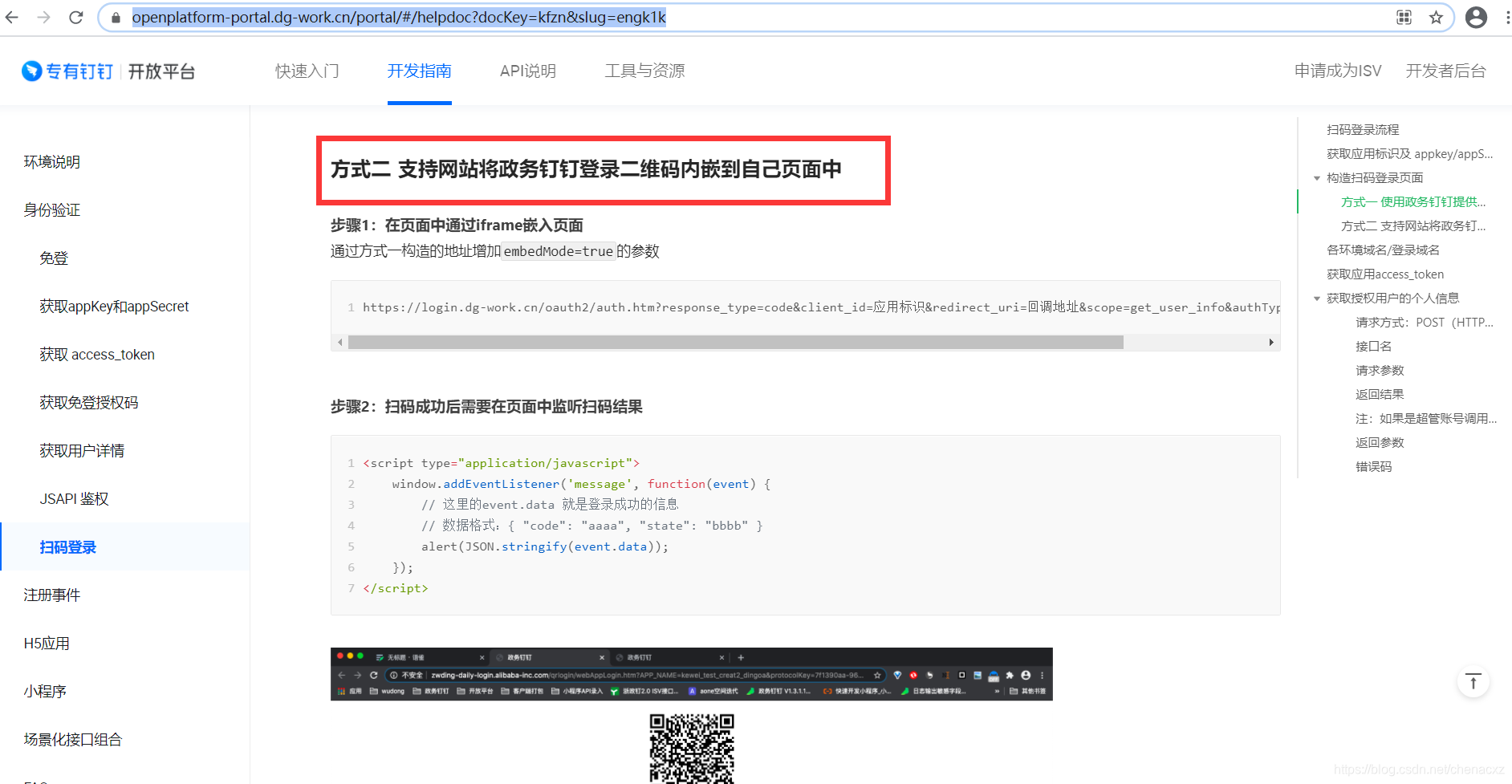Jump to 方式二 支持网站将政务钉 outline entry
The width and height of the screenshot is (1512, 784).
click(1413, 226)
